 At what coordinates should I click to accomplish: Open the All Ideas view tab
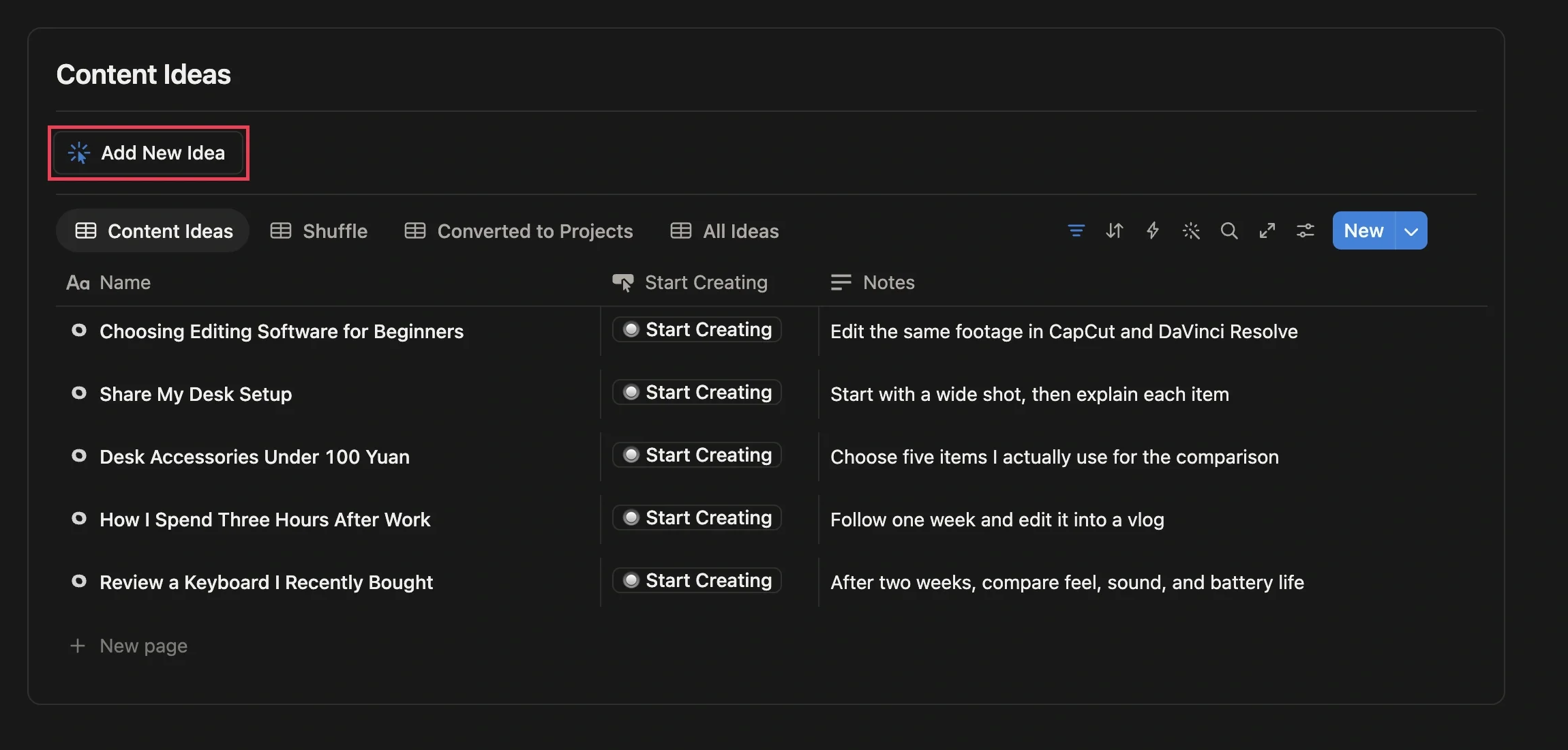725,231
